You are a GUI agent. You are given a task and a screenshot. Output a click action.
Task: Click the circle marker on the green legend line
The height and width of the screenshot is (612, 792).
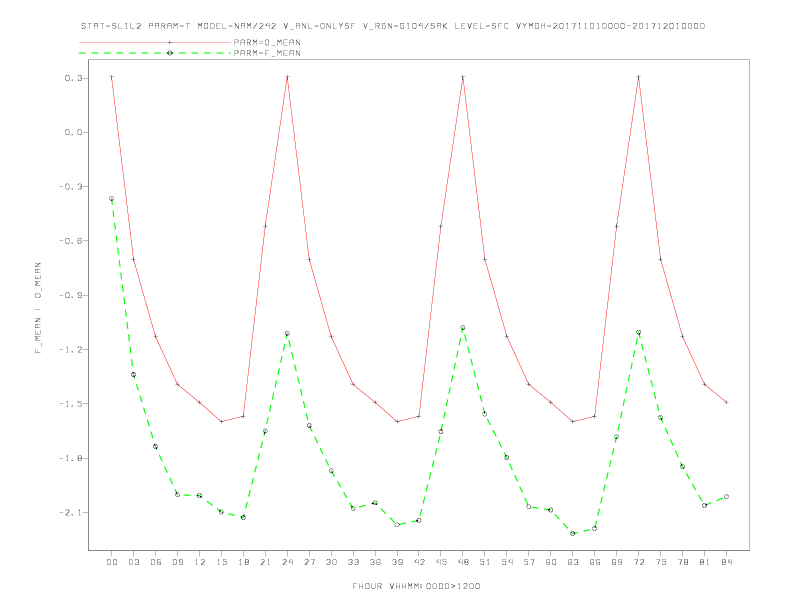click(x=170, y=53)
